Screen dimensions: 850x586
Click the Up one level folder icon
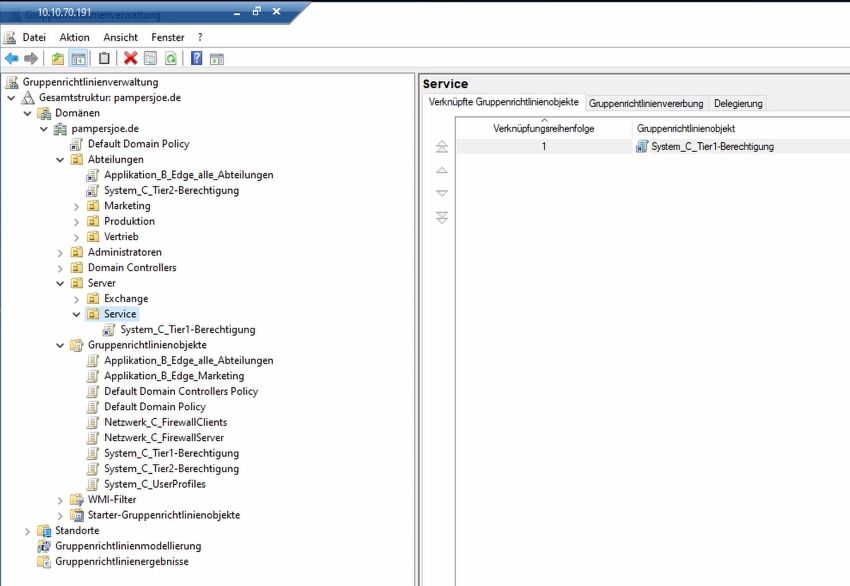point(57,59)
